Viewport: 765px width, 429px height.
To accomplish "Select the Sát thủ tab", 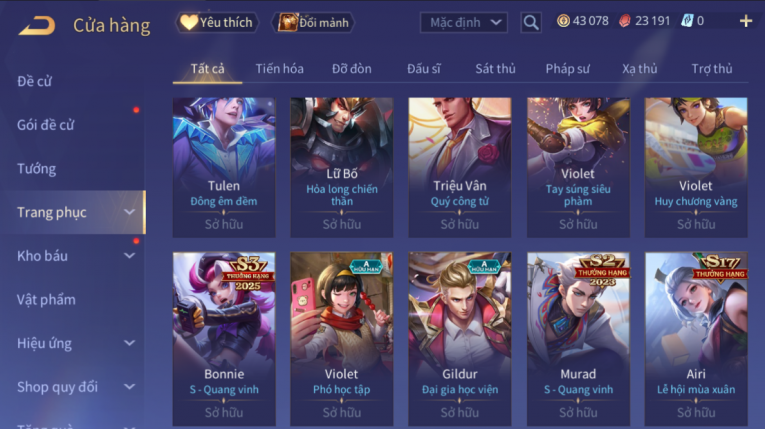I will click(495, 69).
